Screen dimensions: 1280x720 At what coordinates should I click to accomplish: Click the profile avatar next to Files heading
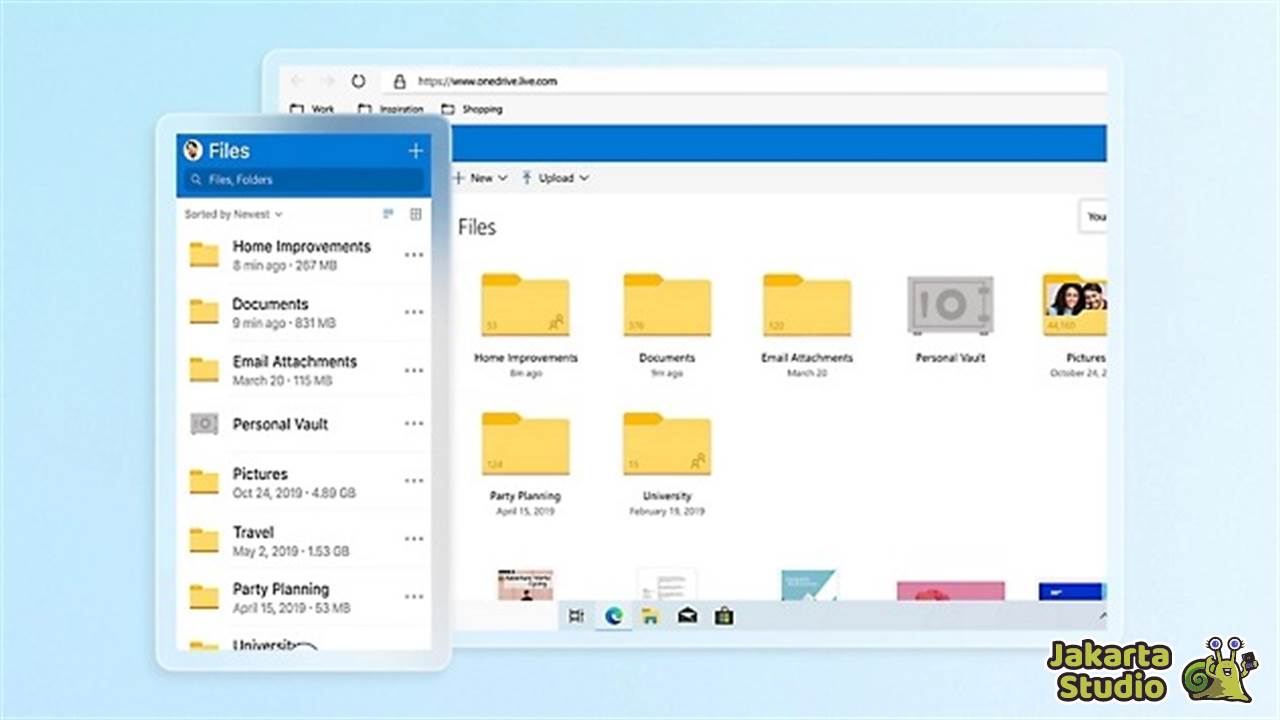click(x=196, y=150)
